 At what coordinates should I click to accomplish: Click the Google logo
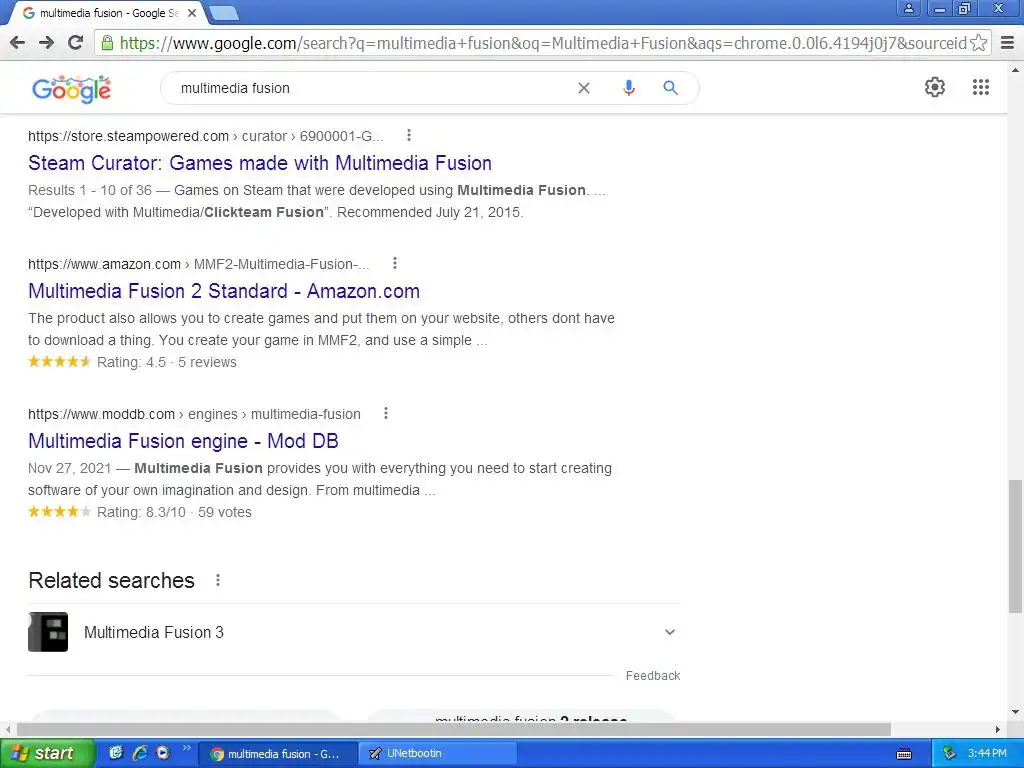point(71,89)
